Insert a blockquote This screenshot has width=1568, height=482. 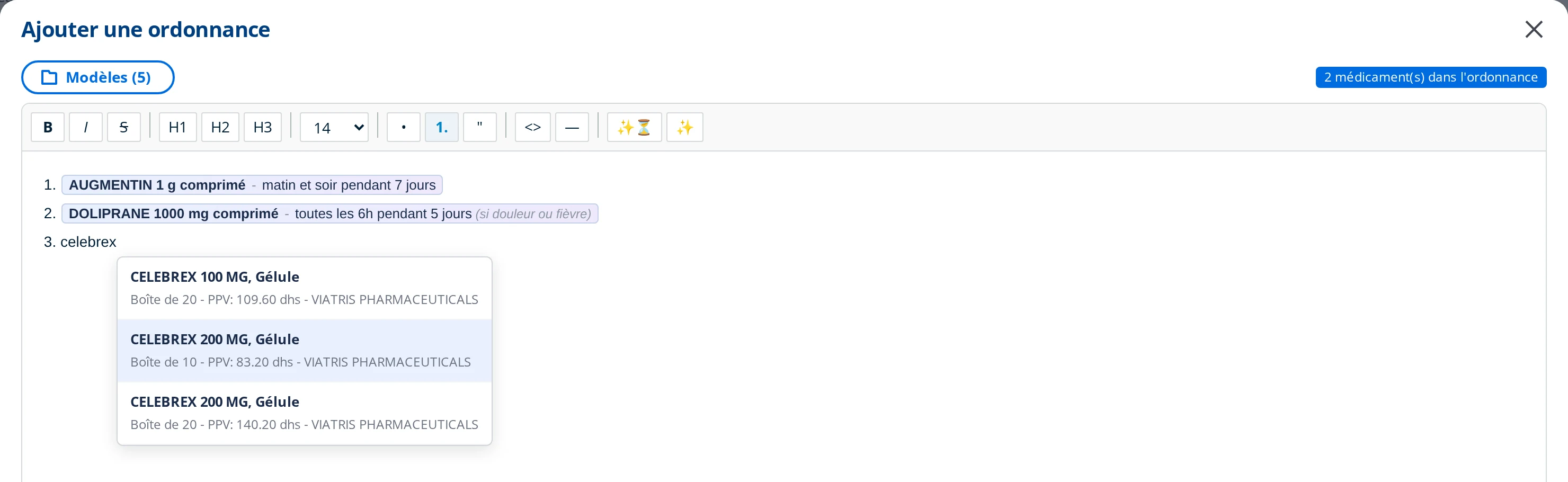point(479,127)
